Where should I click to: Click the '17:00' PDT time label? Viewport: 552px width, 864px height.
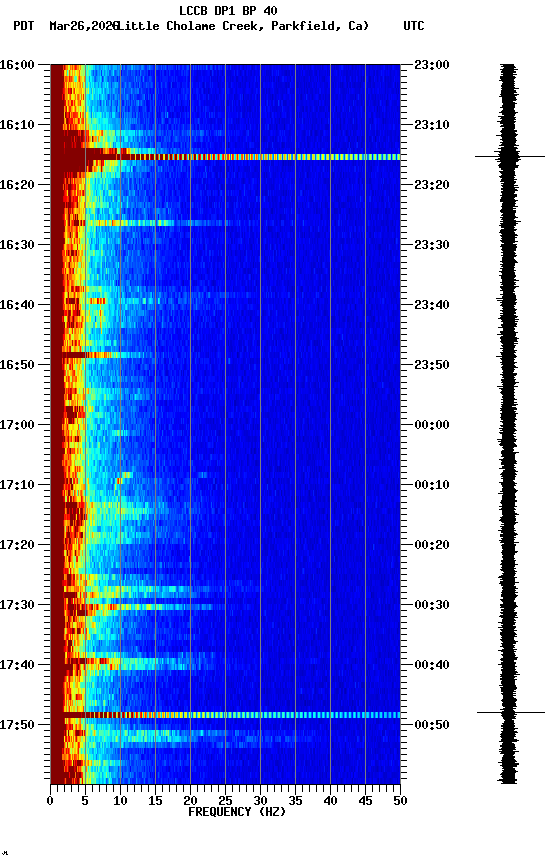tap(17, 425)
